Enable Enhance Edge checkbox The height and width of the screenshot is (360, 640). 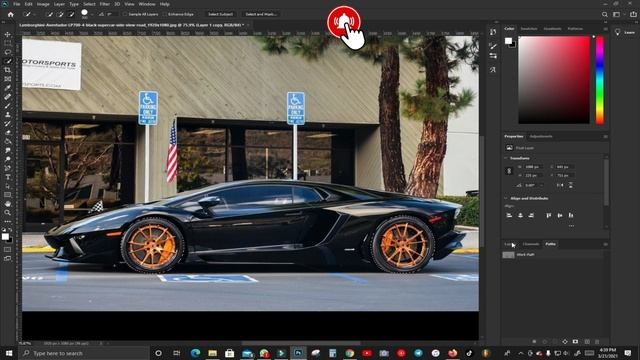click(165, 14)
